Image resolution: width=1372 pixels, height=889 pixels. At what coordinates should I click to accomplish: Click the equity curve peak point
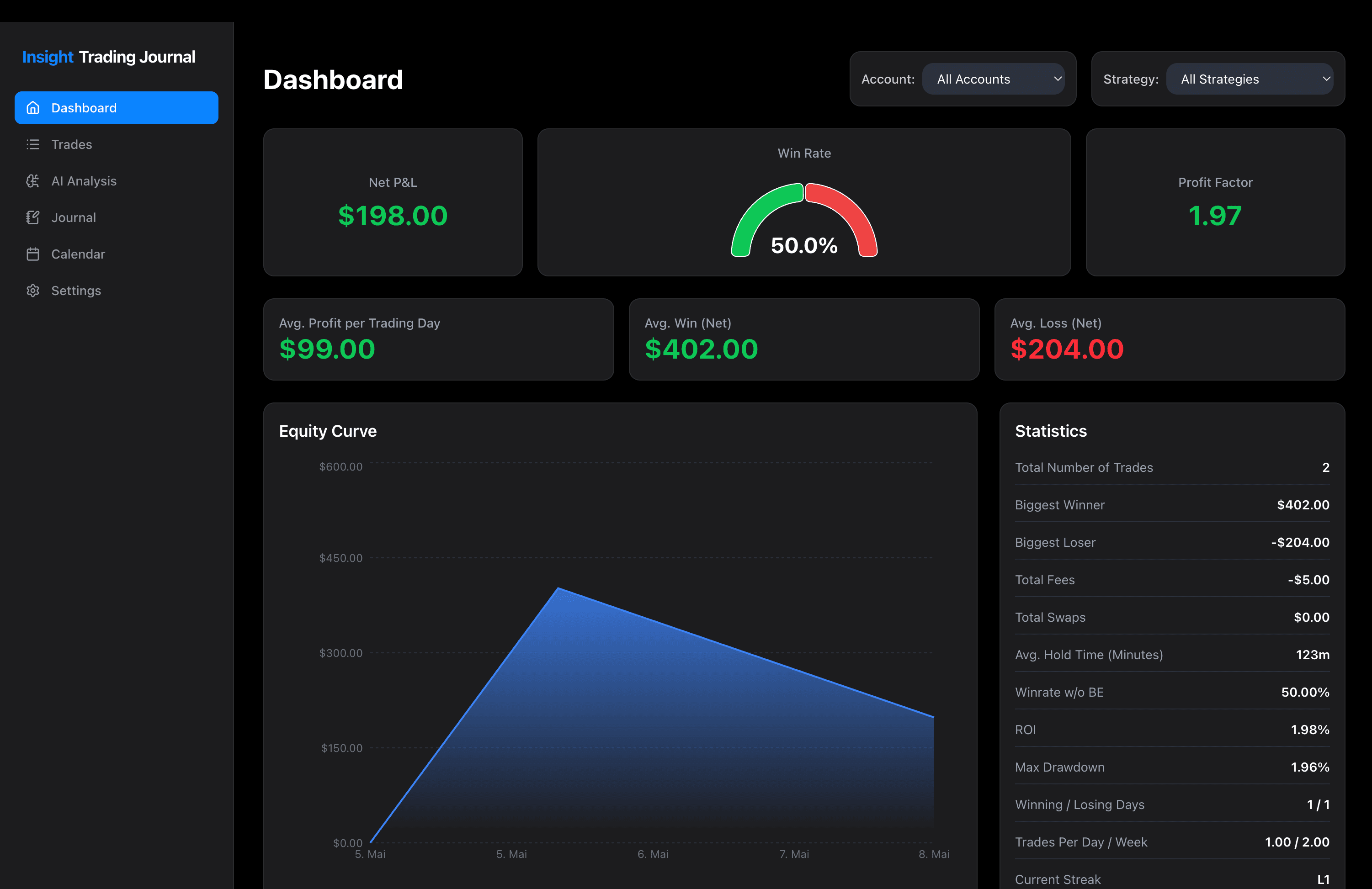click(x=558, y=588)
